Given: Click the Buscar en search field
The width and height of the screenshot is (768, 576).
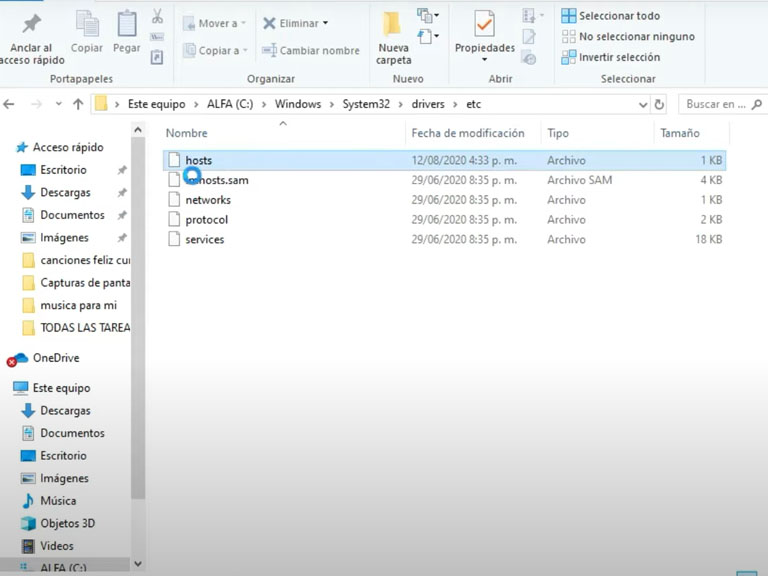Looking at the screenshot, I should [723, 104].
